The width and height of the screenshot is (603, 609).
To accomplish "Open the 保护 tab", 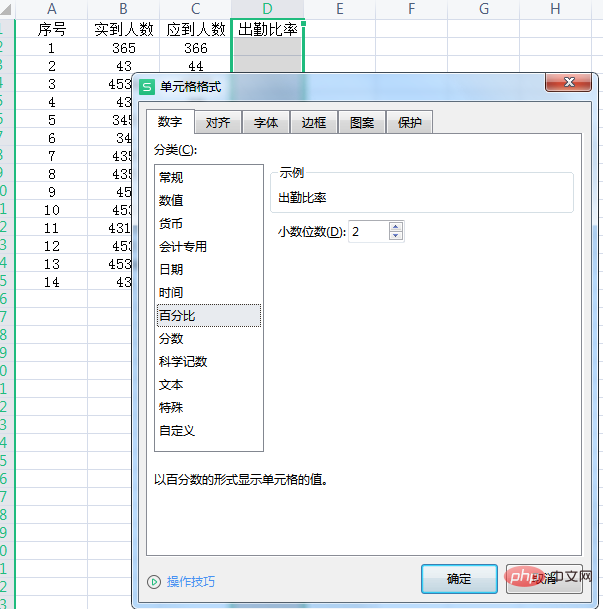I will (x=410, y=123).
